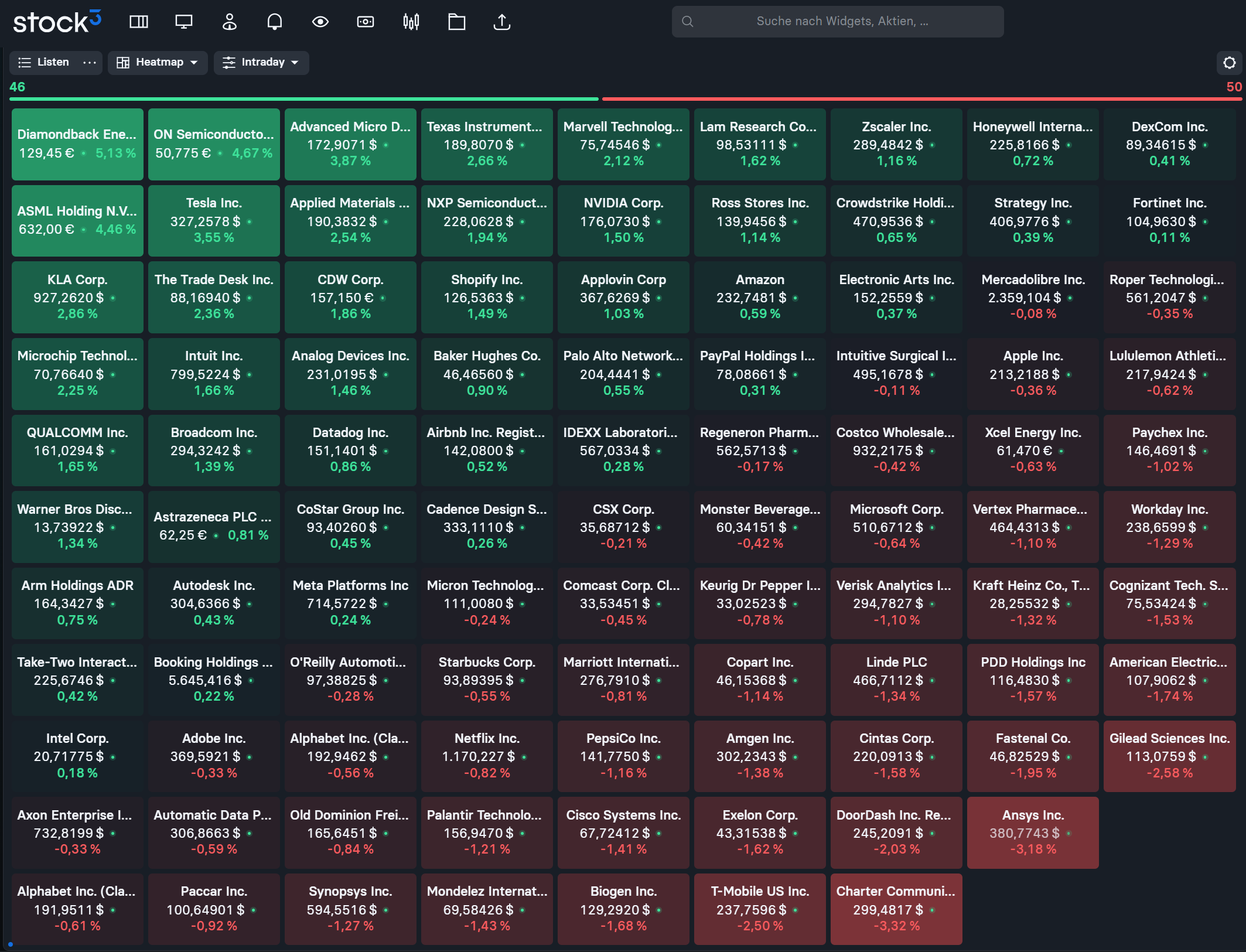Open the Charter Communications tile

[x=896, y=909]
